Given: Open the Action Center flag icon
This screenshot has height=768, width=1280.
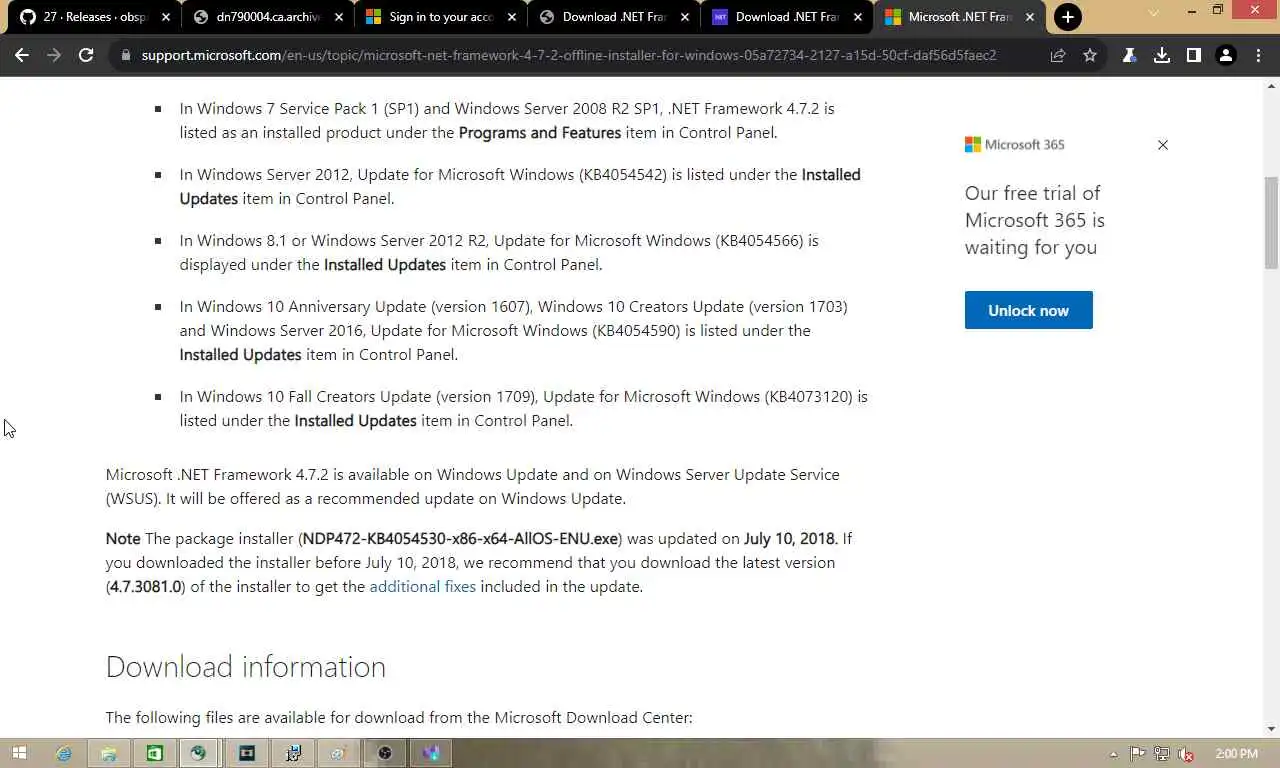Looking at the screenshot, I should click(1138, 754).
